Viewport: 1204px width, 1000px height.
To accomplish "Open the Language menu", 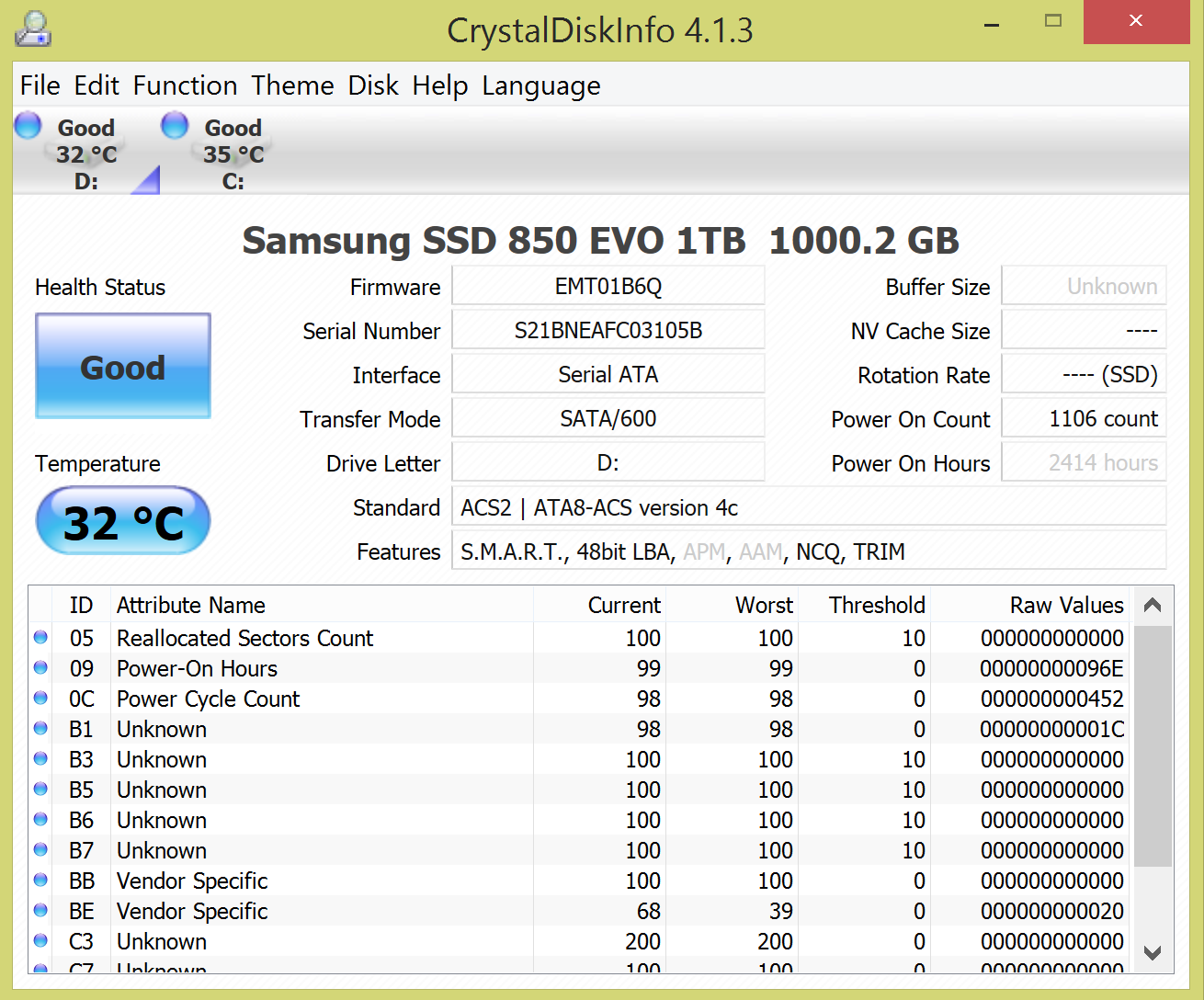I will click(540, 85).
